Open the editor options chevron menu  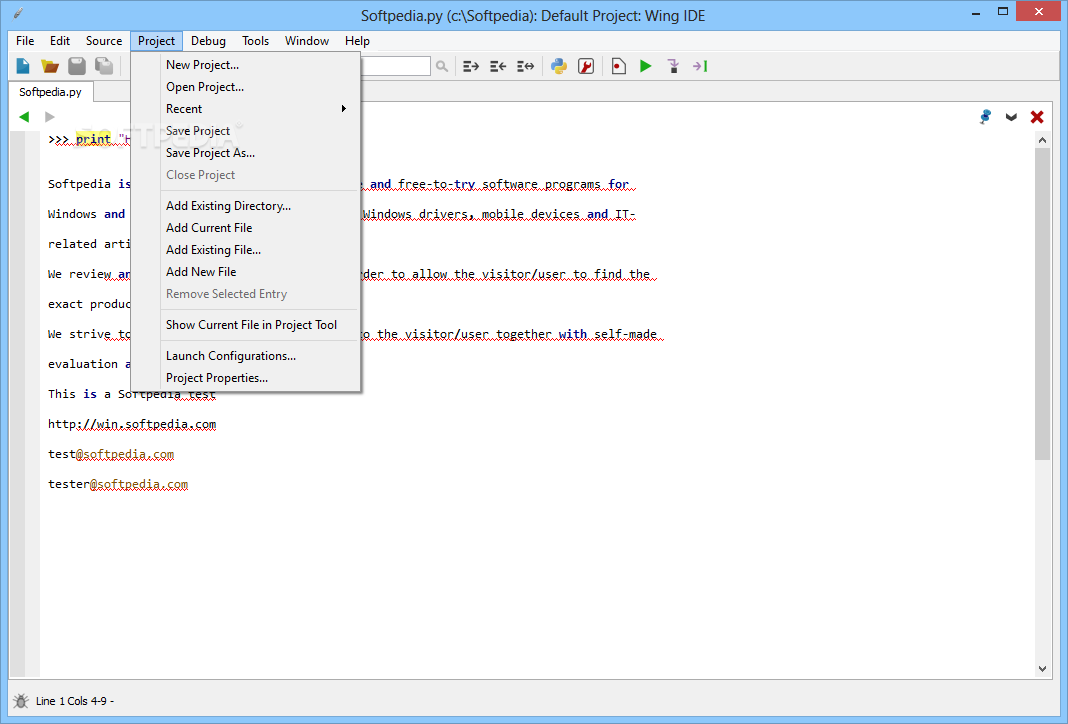pyautogui.click(x=1011, y=117)
